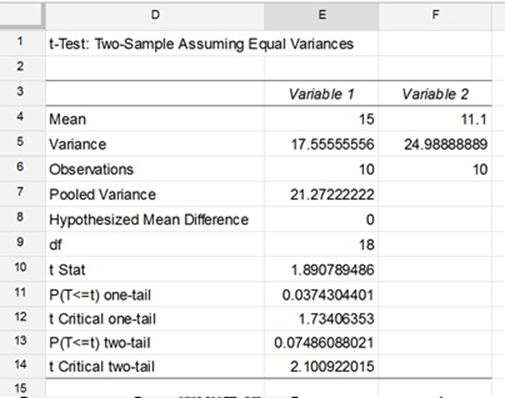Screen dimensions: 505x398
Task: Select row 1 header
Action: coord(21,43)
